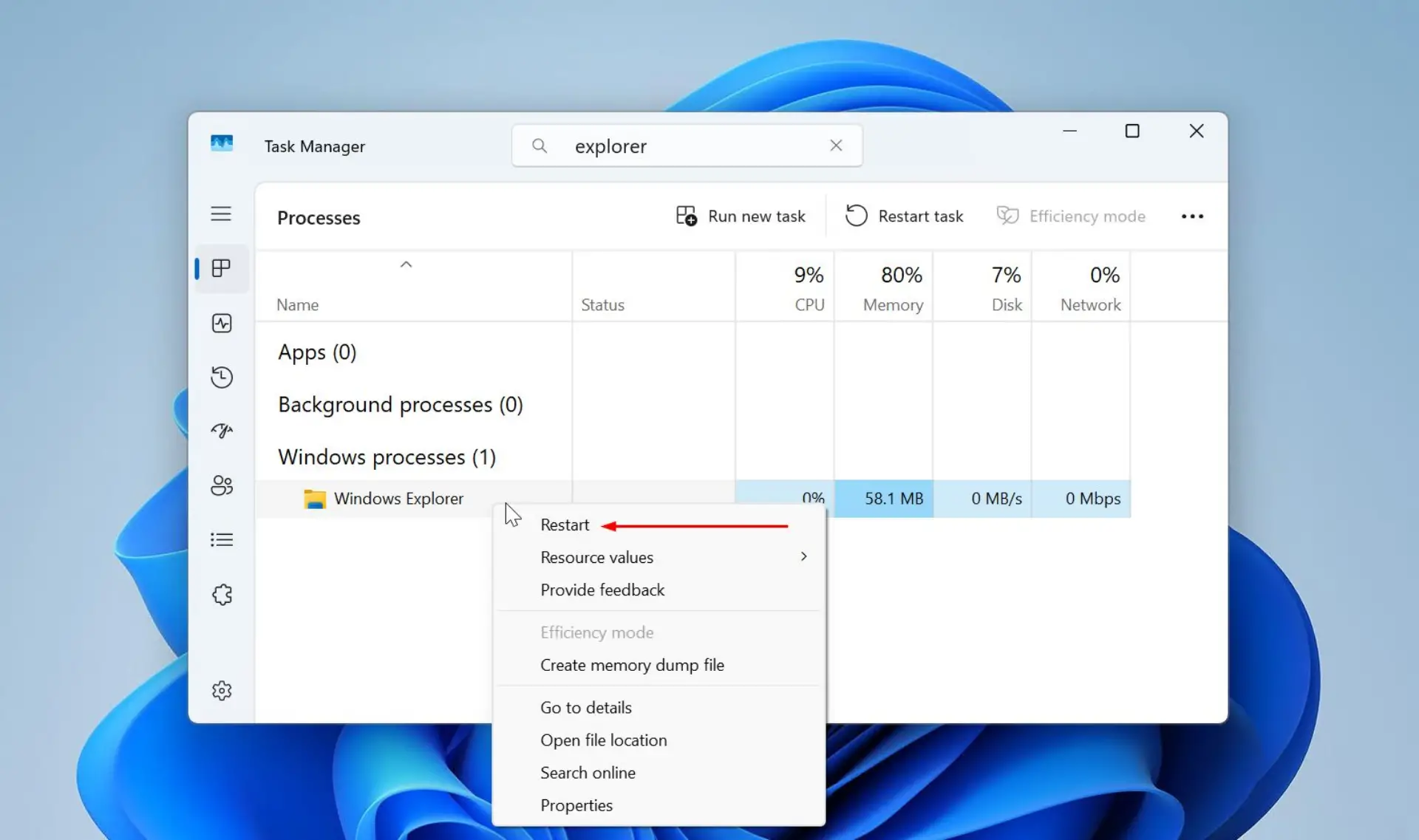Image resolution: width=1419 pixels, height=840 pixels.
Task: Sort by the Name column header
Action: pyautogui.click(x=298, y=305)
